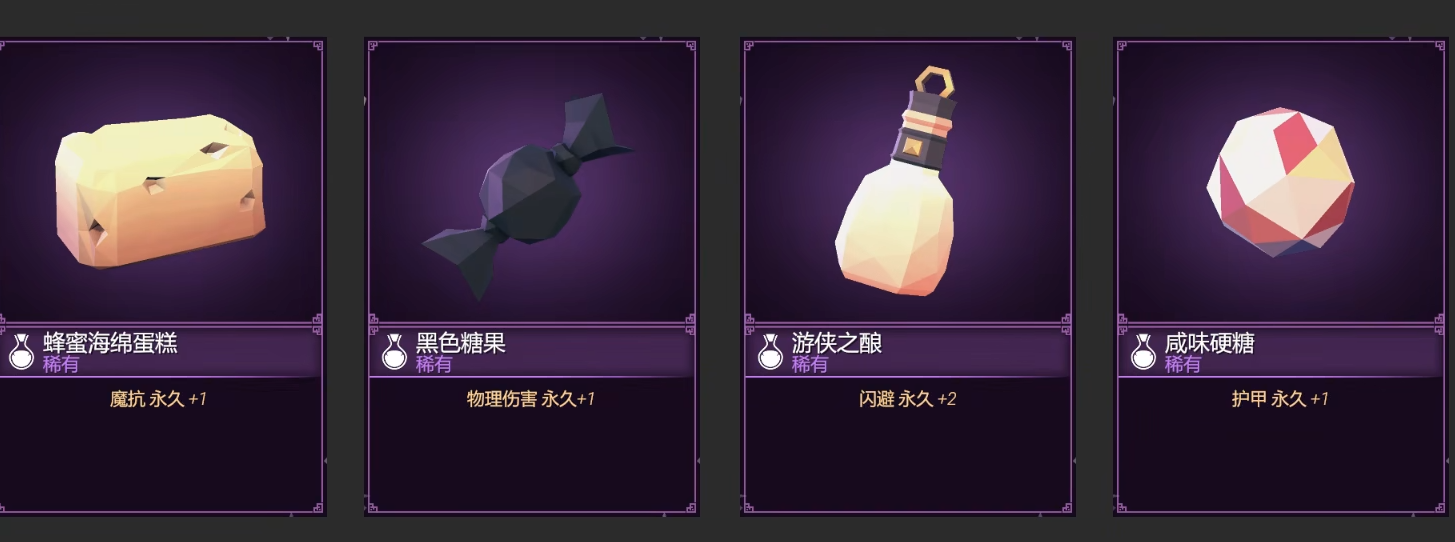Select the 魔抗 永久 +1 effect text
The width and height of the screenshot is (1455, 542).
[x=158, y=399]
